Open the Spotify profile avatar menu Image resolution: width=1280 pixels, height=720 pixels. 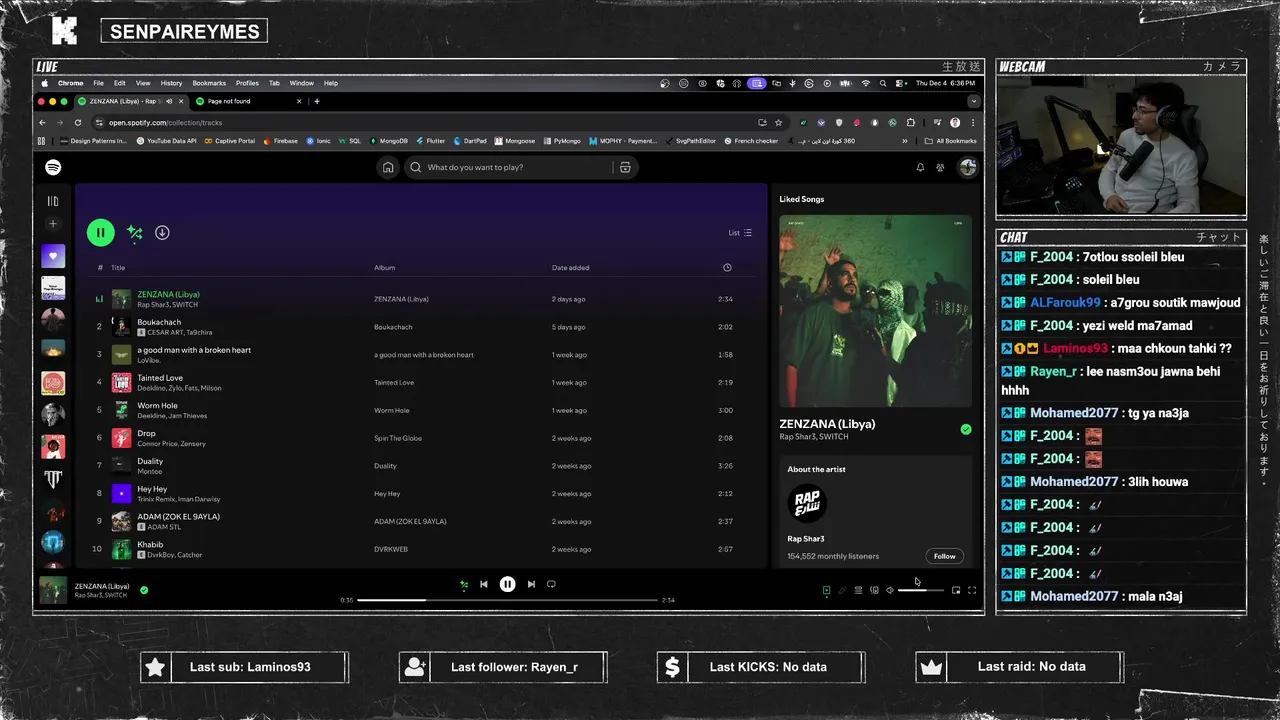click(968, 167)
